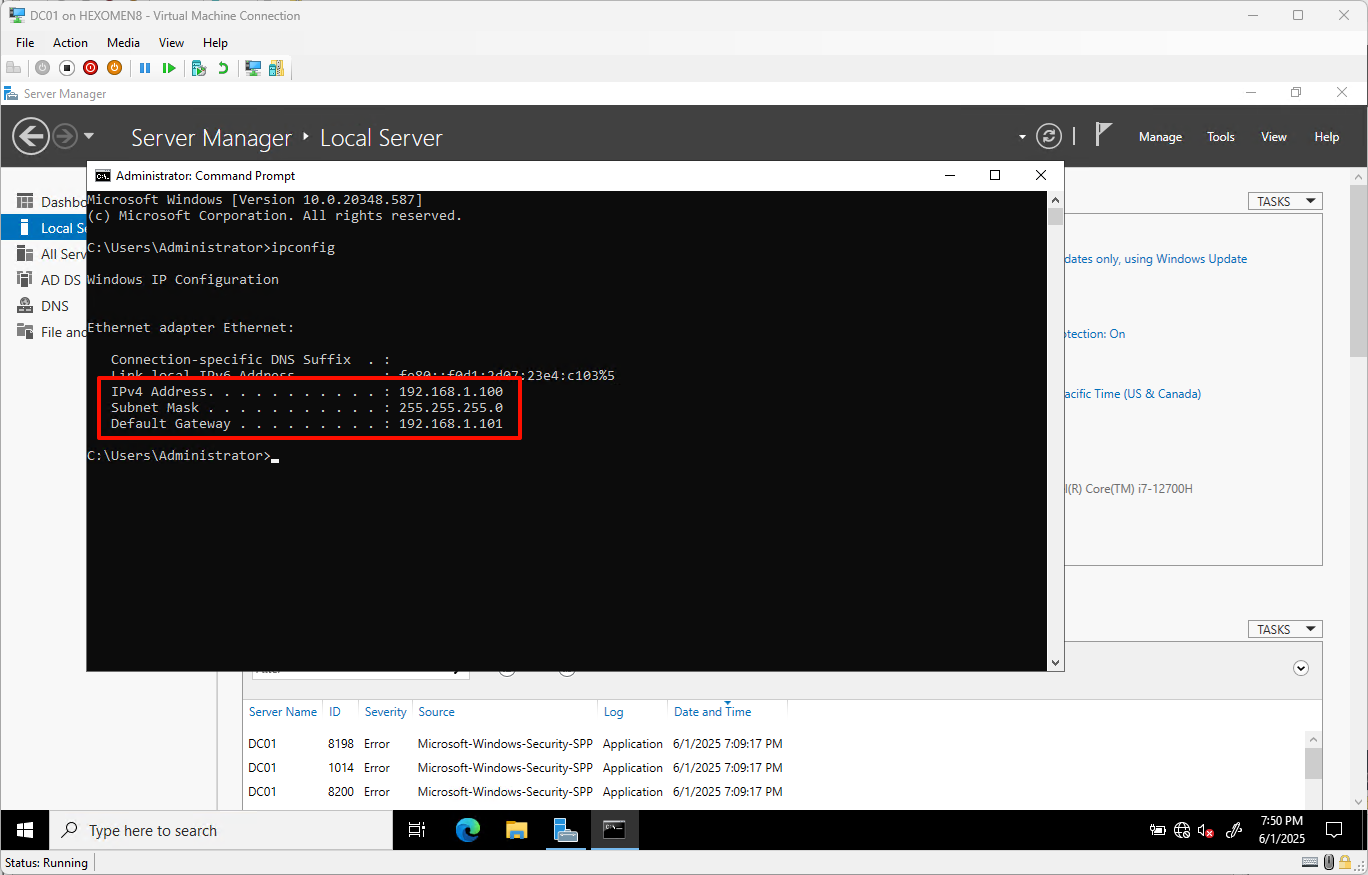Sort events by Date and Time column
Screen dimensions: 1368x875
tap(713, 712)
